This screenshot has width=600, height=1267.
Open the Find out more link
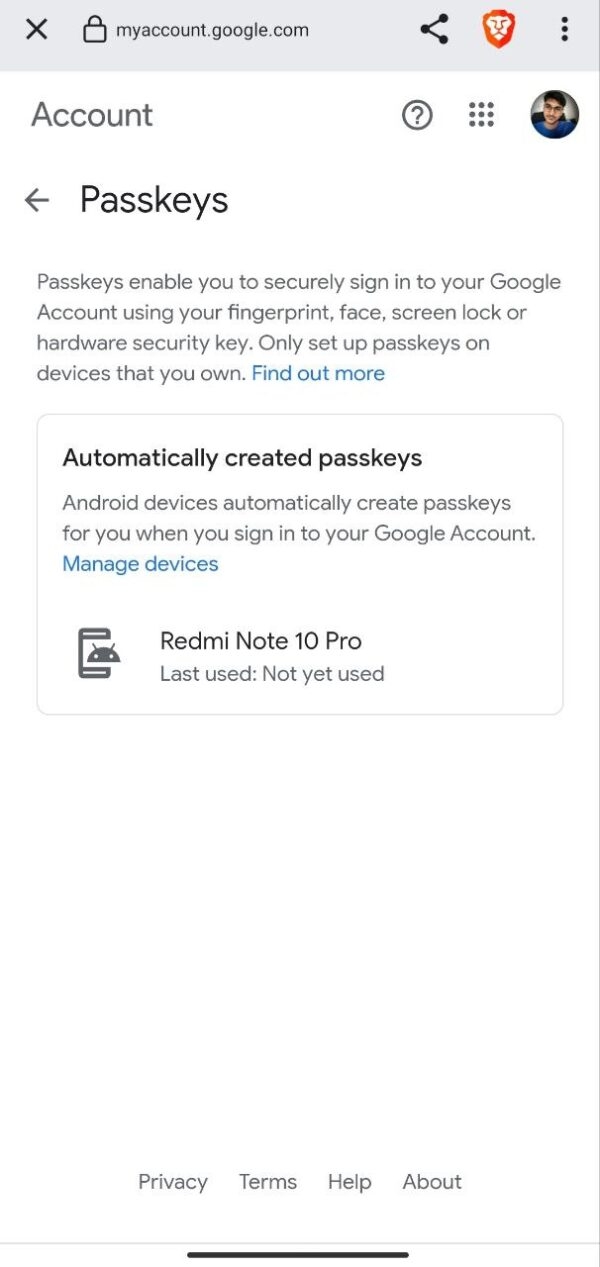click(x=317, y=373)
